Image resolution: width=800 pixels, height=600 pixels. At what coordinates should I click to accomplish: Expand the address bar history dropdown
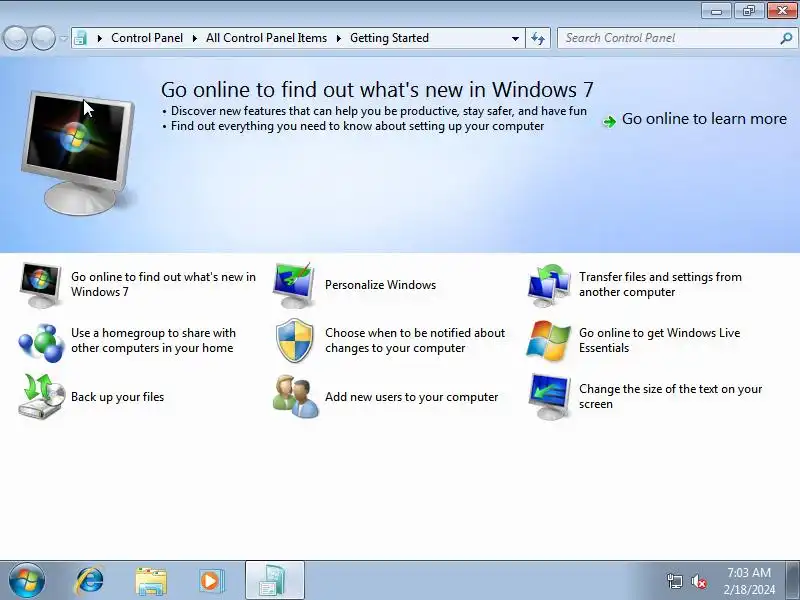pos(515,38)
